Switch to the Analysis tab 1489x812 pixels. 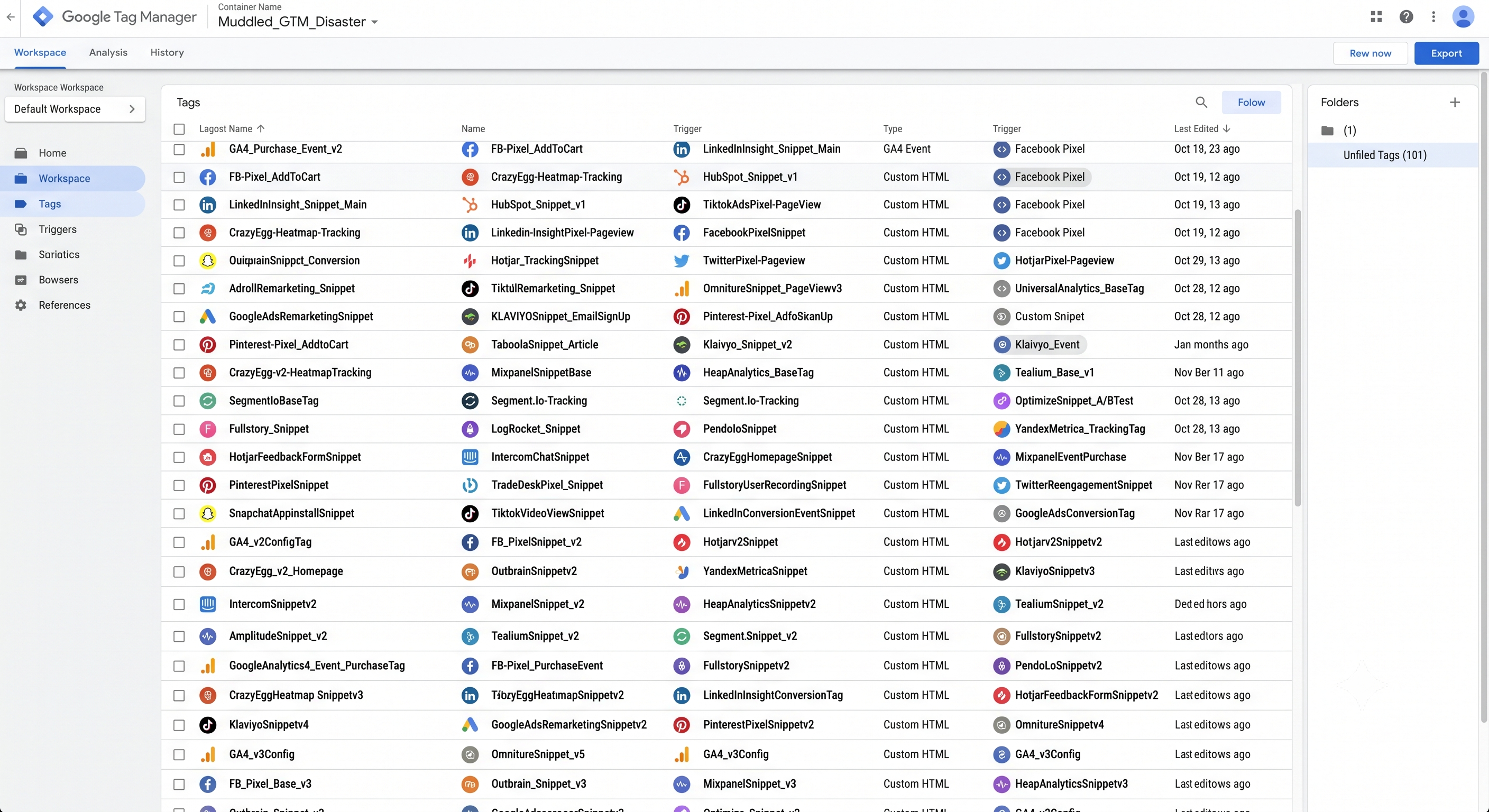click(108, 52)
